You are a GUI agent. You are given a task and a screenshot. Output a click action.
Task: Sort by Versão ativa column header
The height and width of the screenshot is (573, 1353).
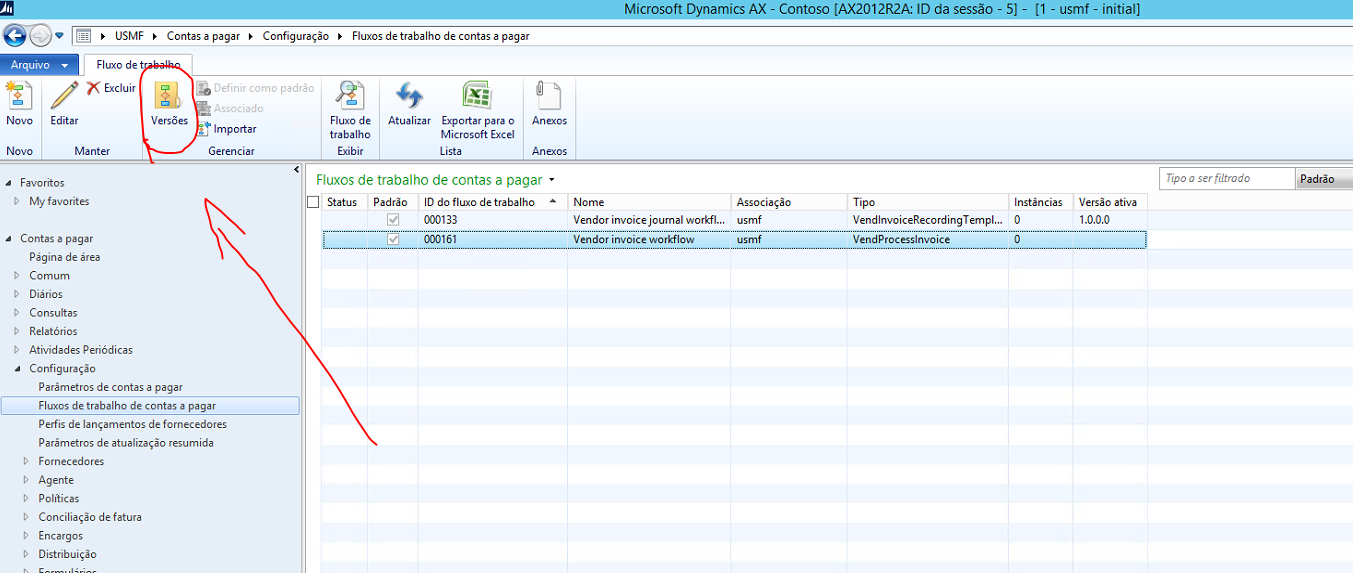pos(1110,202)
